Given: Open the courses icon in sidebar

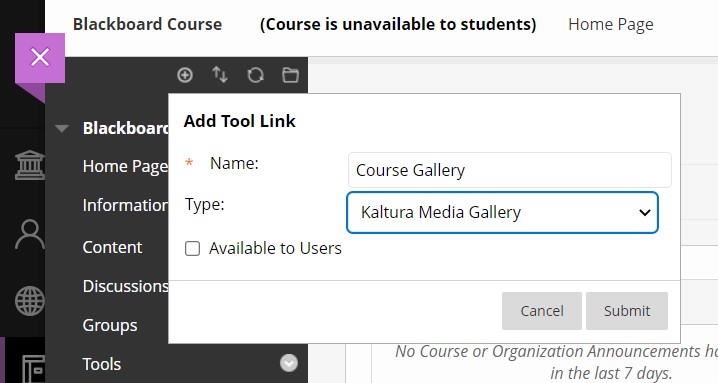Looking at the screenshot, I should pos(33,368).
